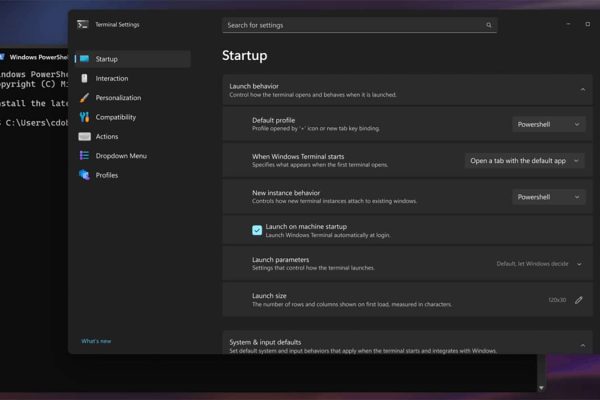Click the Actions keyboard icon
The height and width of the screenshot is (400, 600).
(x=85, y=136)
